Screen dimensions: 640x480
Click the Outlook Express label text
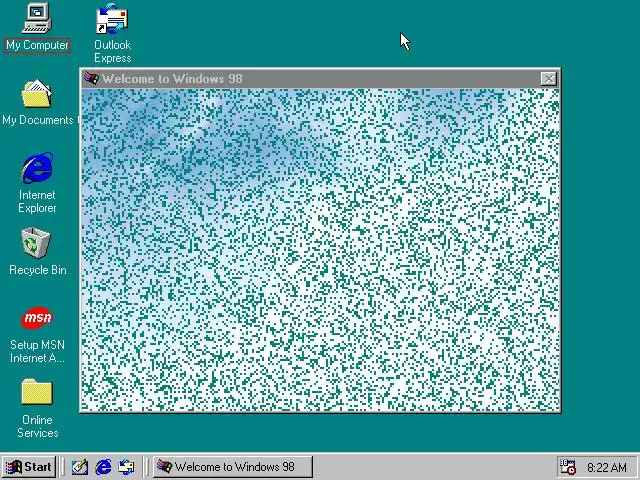coord(113,51)
